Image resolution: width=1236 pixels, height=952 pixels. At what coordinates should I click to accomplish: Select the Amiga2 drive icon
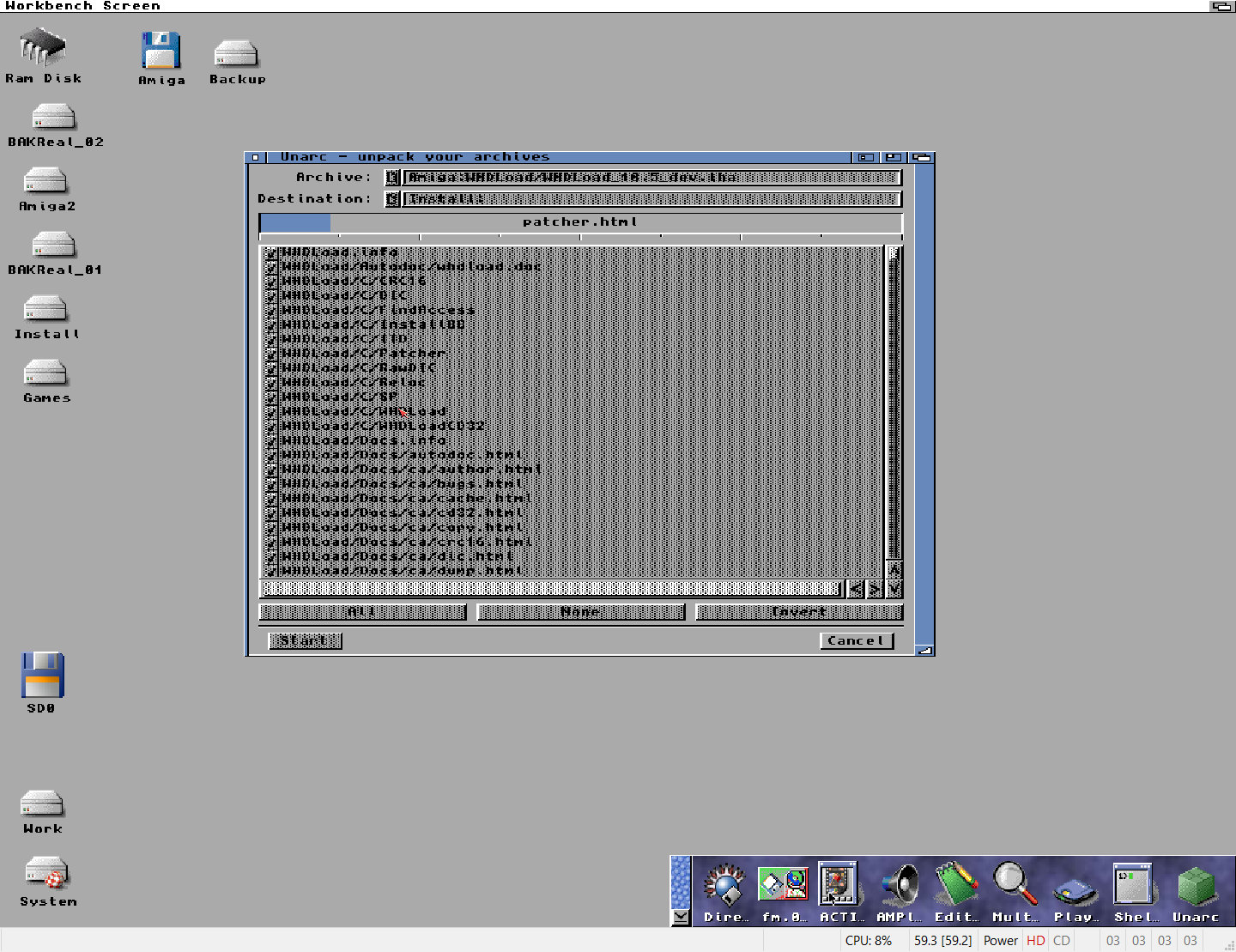[x=45, y=180]
